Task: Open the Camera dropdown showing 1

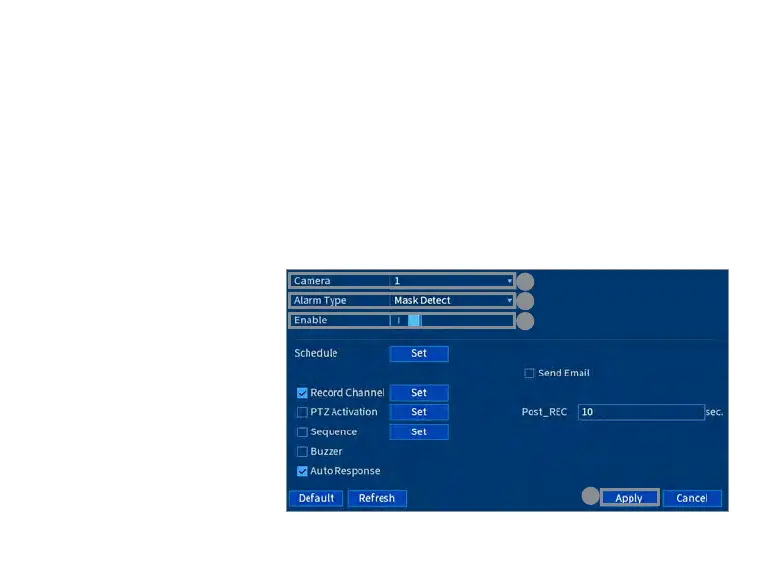Action: (x=453, y=281)
